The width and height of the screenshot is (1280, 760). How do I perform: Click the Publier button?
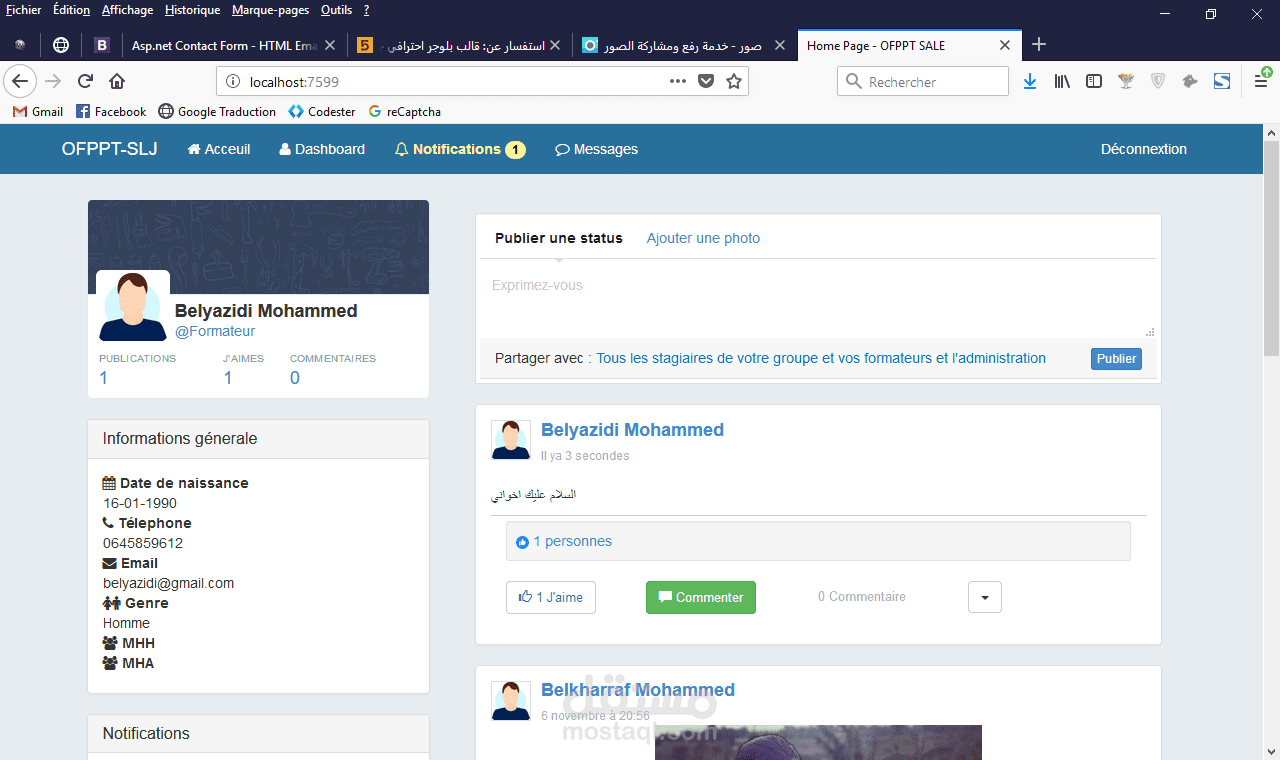[x=1116, y=359]
